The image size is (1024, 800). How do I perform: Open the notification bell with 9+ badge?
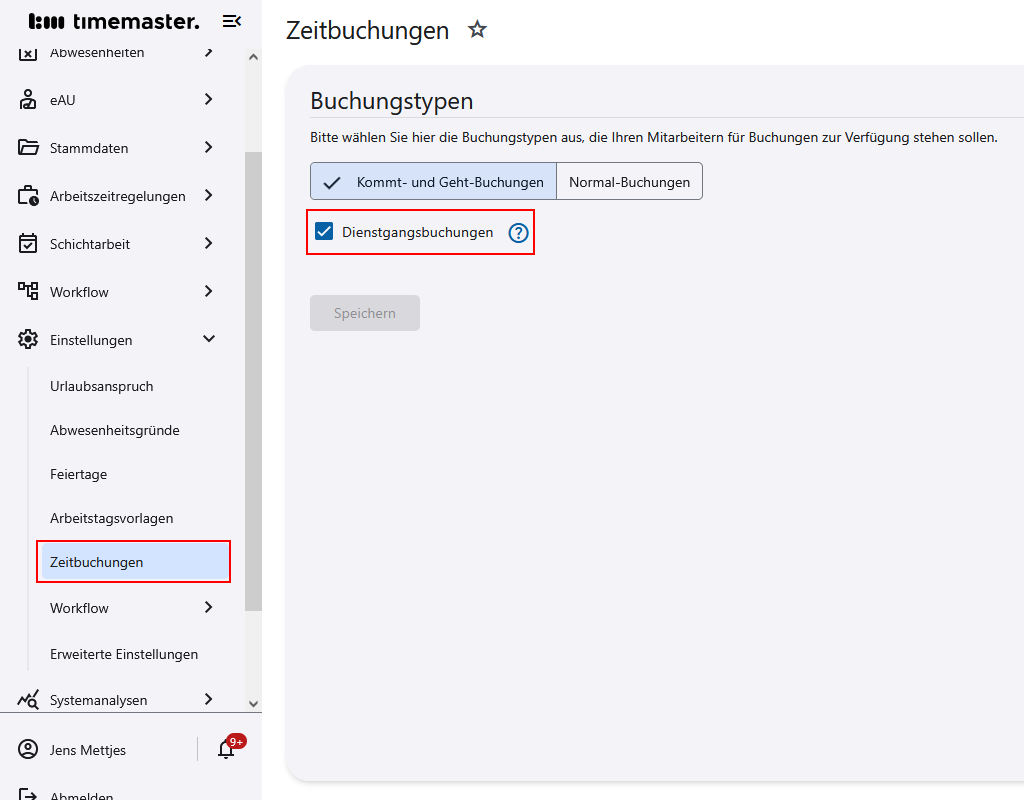coord(226,749)
